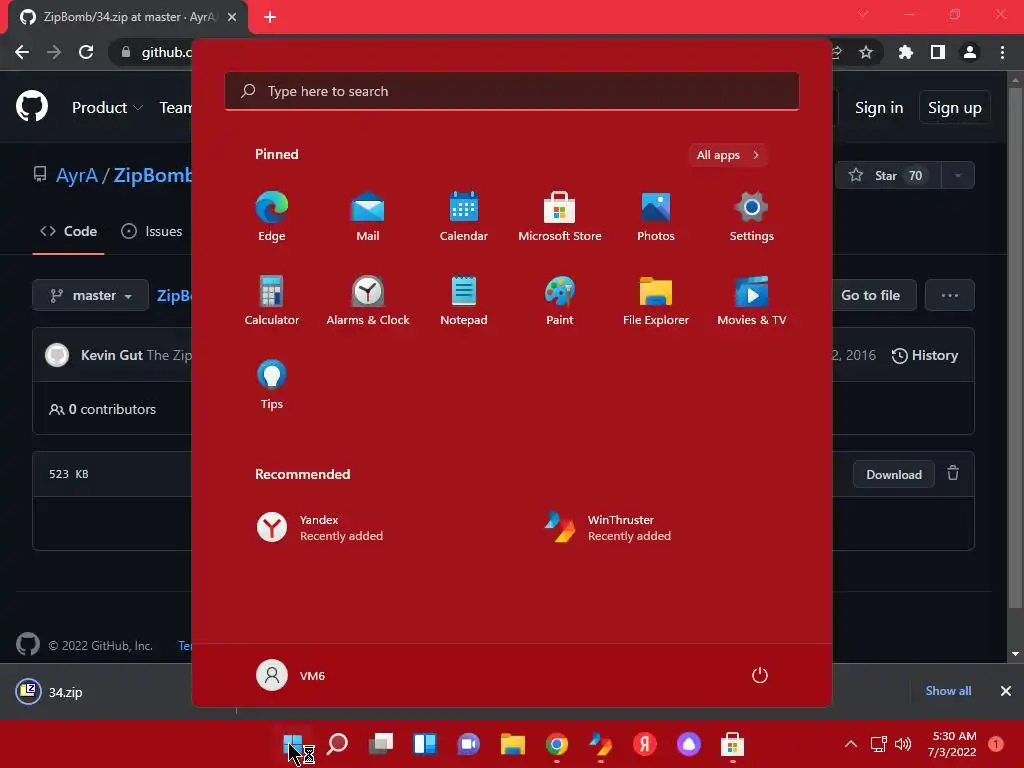Expand the Star list dropdown arrow

pos(958,175)
